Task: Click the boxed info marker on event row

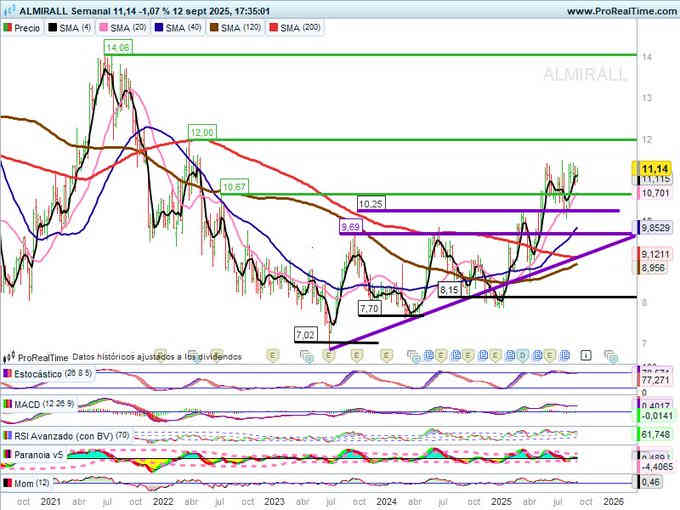Action: click(585, 356)
